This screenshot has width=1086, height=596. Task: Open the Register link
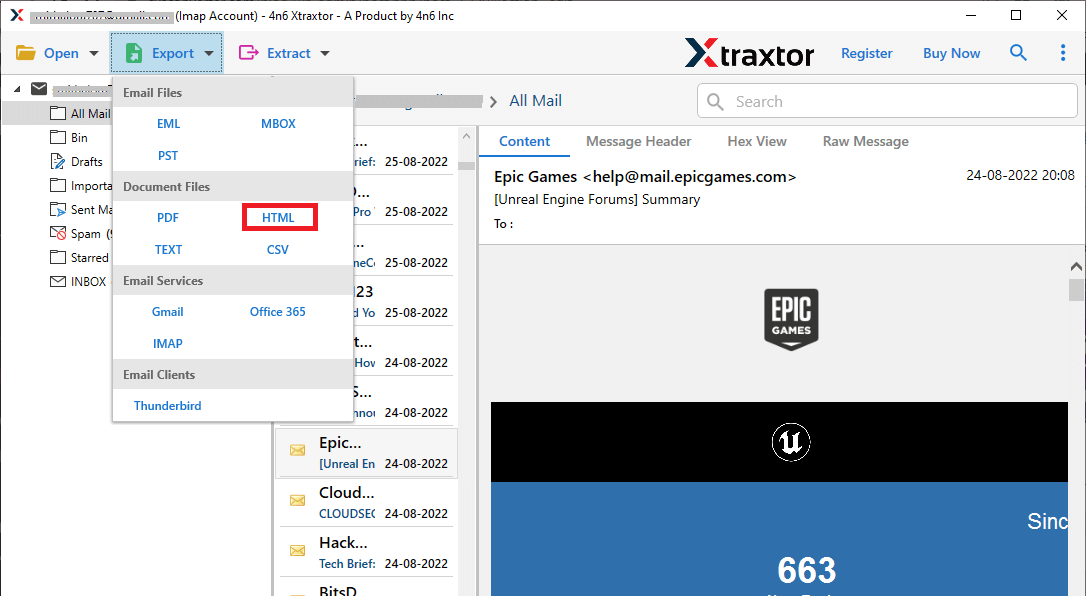click(866, 53)
